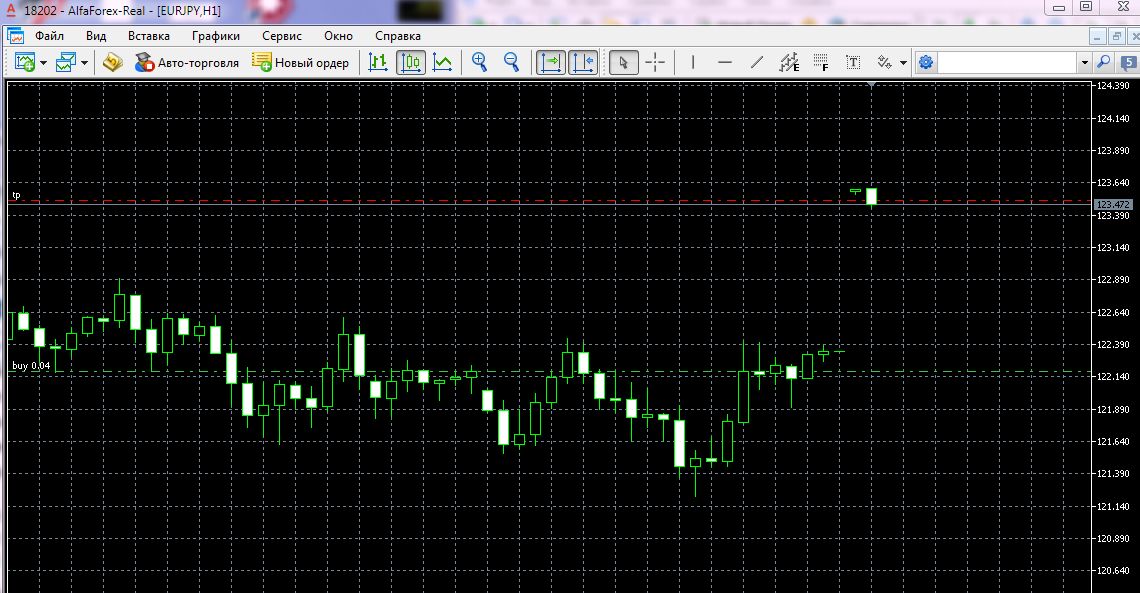
Task: Click the 124.390 price scale value
Action: pyautogui.click(x=1112, y=86)
